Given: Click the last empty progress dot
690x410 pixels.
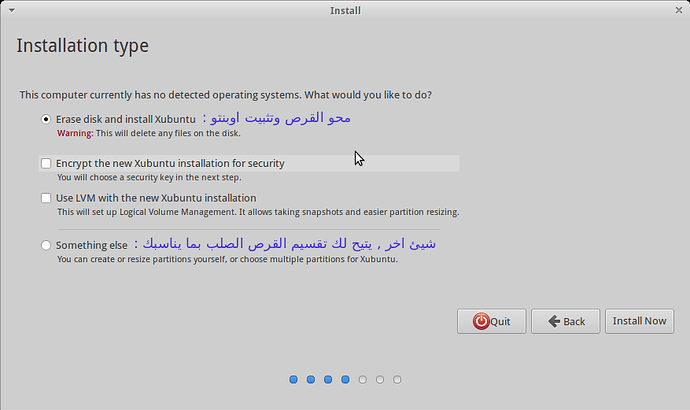Looking at the screenshot, I should pyautogui.click(x=397, y=379).
